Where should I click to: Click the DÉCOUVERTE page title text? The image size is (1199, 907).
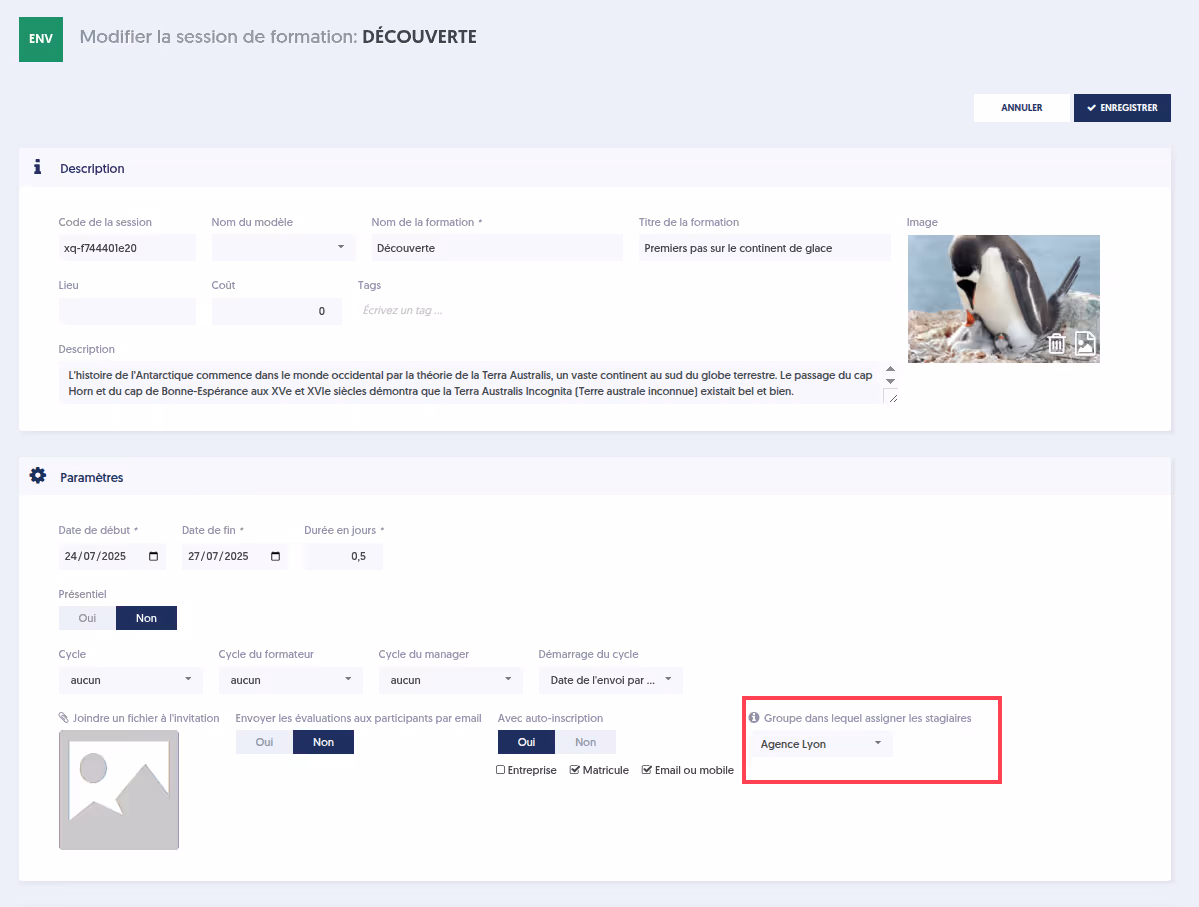(x=419, y=37)
